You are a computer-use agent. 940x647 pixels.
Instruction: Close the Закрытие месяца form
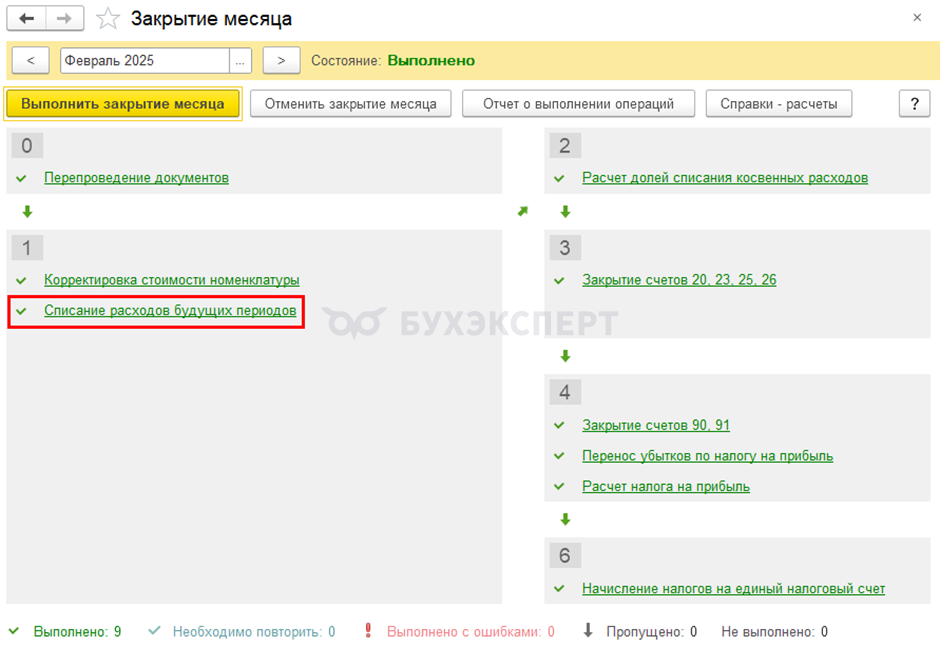point(917,18)
